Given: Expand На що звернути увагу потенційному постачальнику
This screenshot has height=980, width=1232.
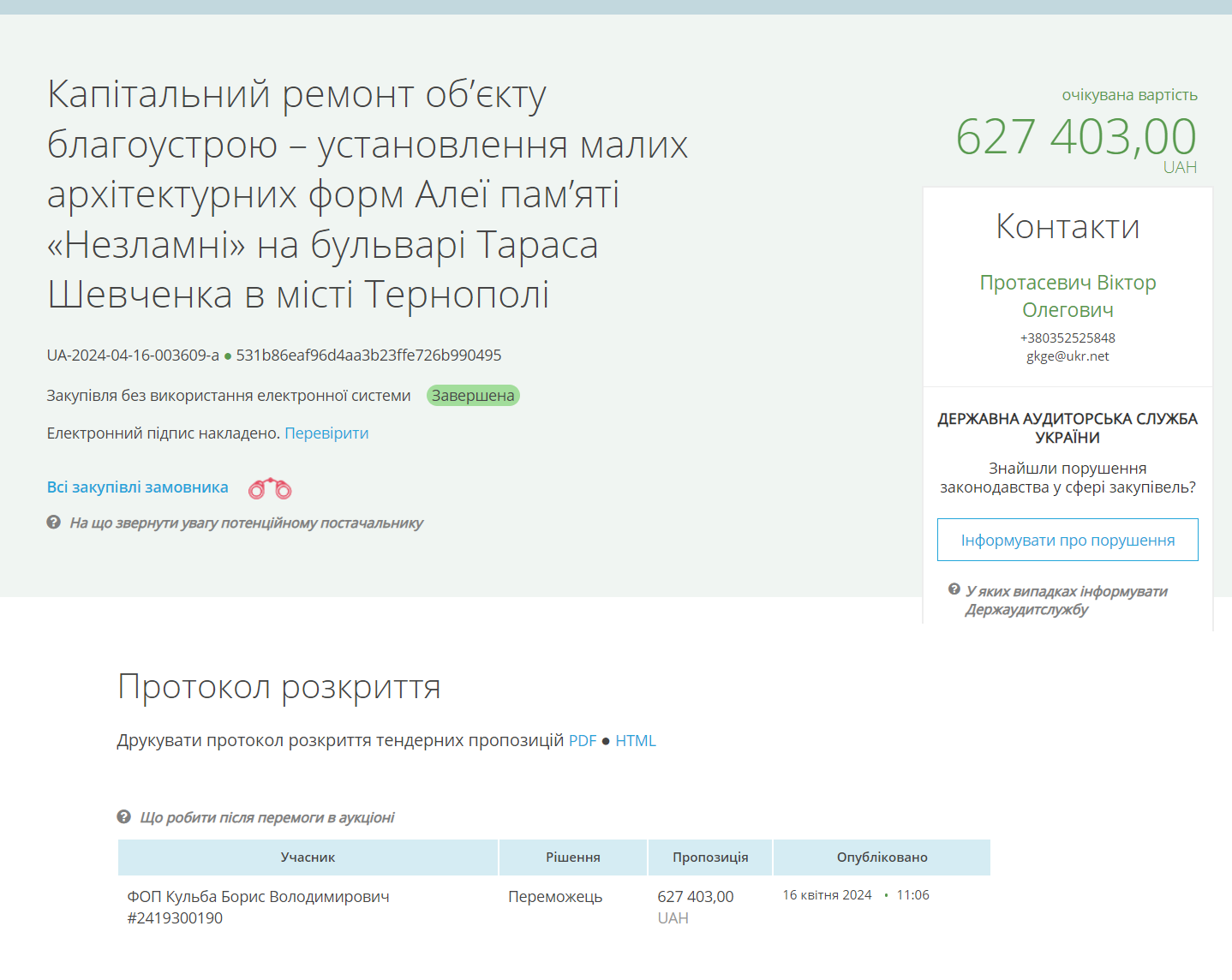Looking at the screenshot, I should click(x=246, y=523).
